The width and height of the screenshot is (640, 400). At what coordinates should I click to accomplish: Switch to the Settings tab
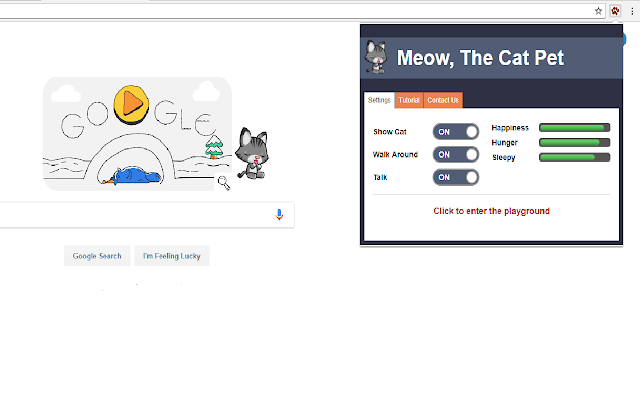(x=379, y=100)
